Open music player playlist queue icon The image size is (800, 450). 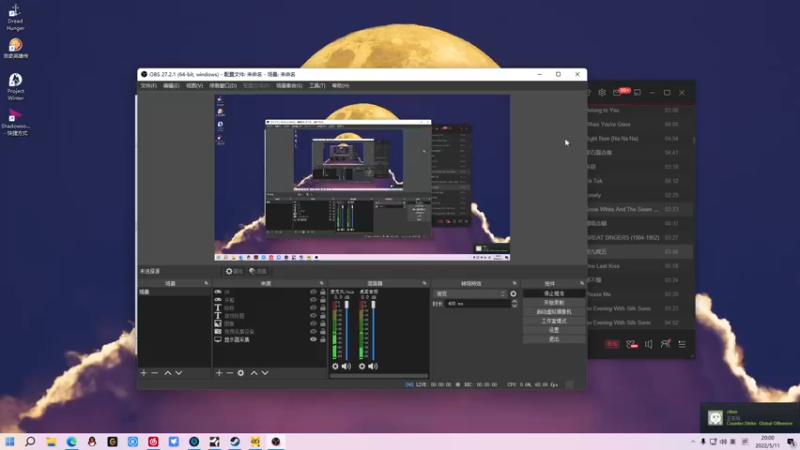pos(682,344)
